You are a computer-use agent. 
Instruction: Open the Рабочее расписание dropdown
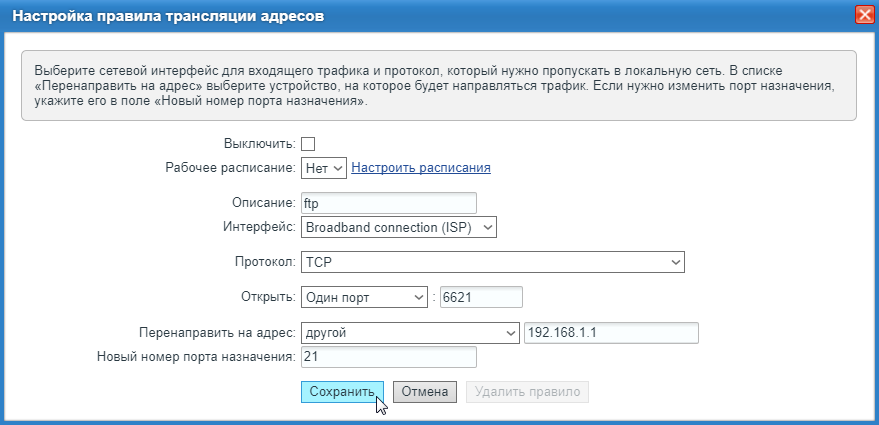[324, 168]
